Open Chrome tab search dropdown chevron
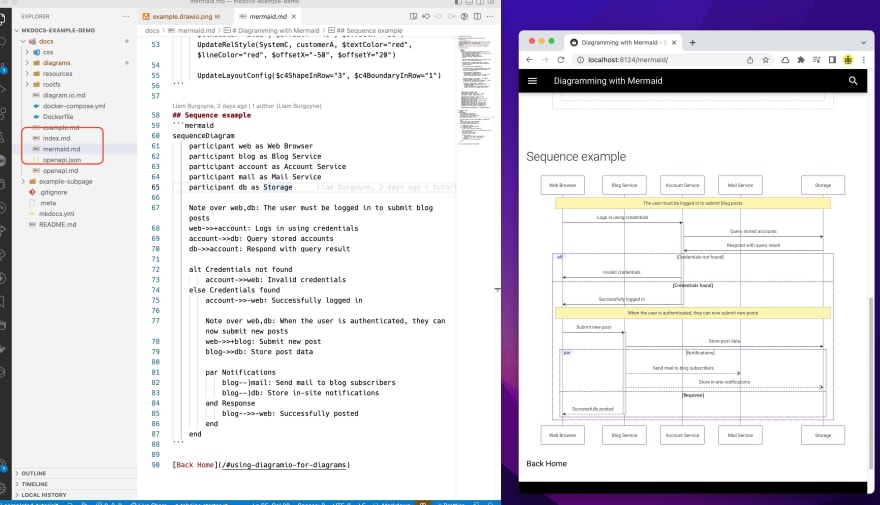 863,43
